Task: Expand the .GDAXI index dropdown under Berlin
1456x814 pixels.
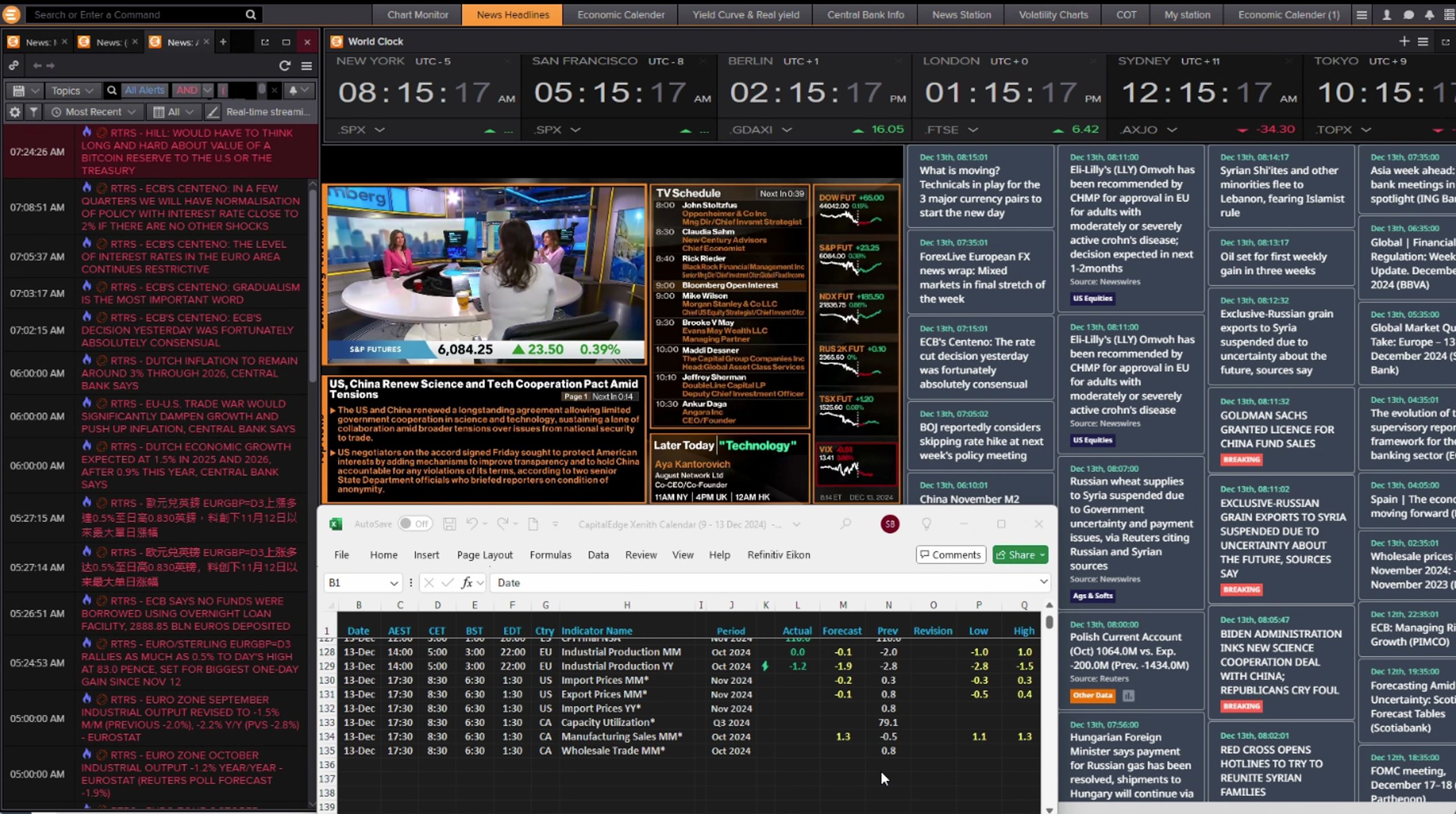Action: click(x=787, y=130)
